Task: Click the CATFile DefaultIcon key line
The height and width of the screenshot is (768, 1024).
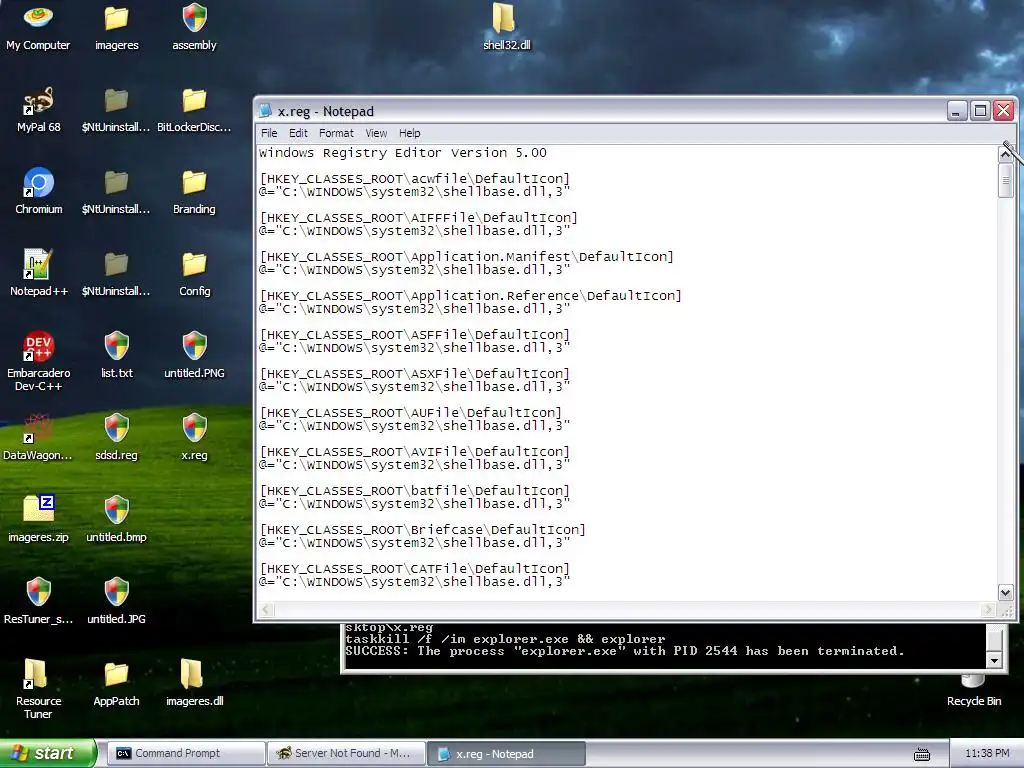Action: pos(415,569)
